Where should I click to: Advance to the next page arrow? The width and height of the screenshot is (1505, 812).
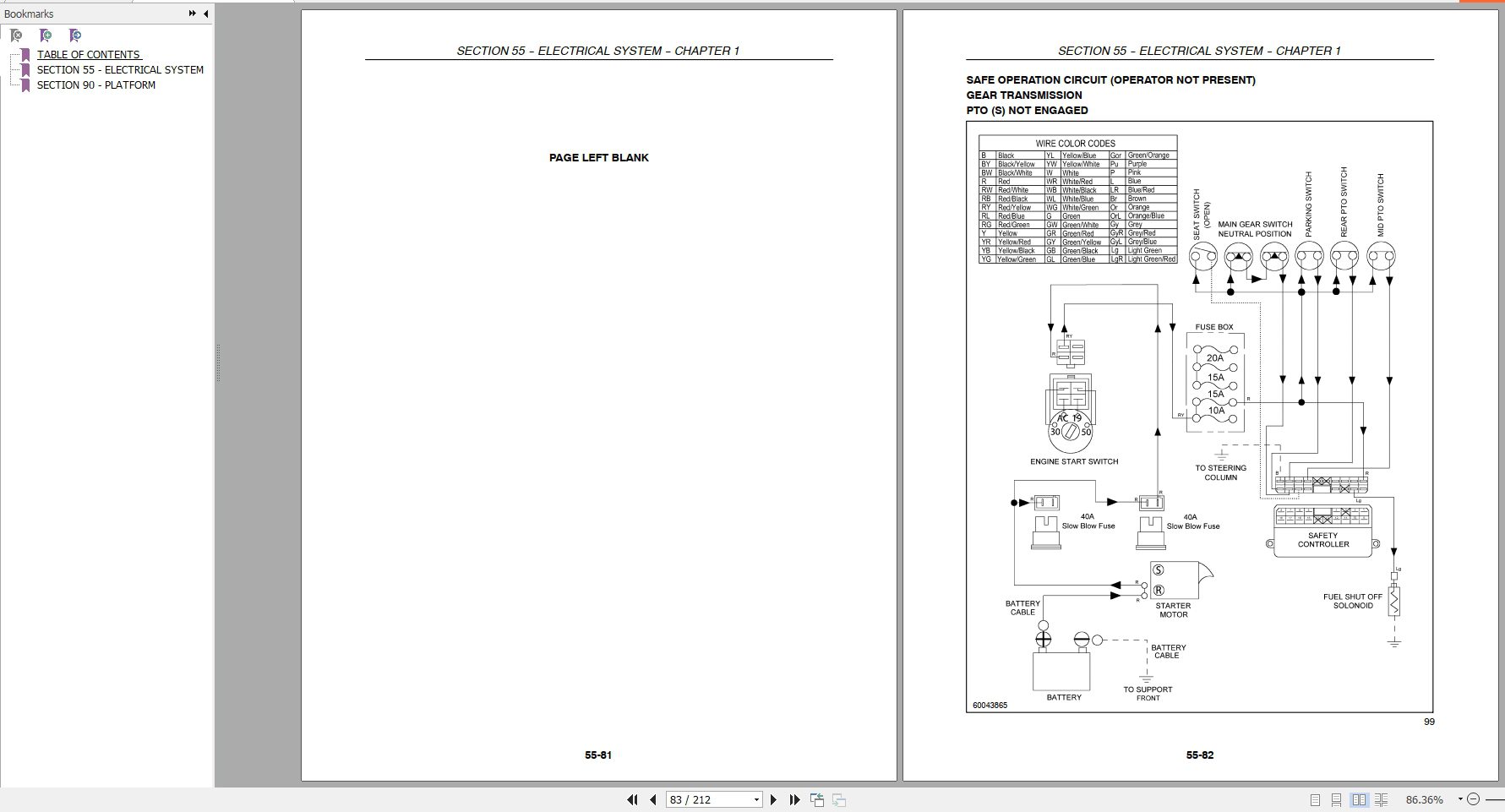[774, 799]
